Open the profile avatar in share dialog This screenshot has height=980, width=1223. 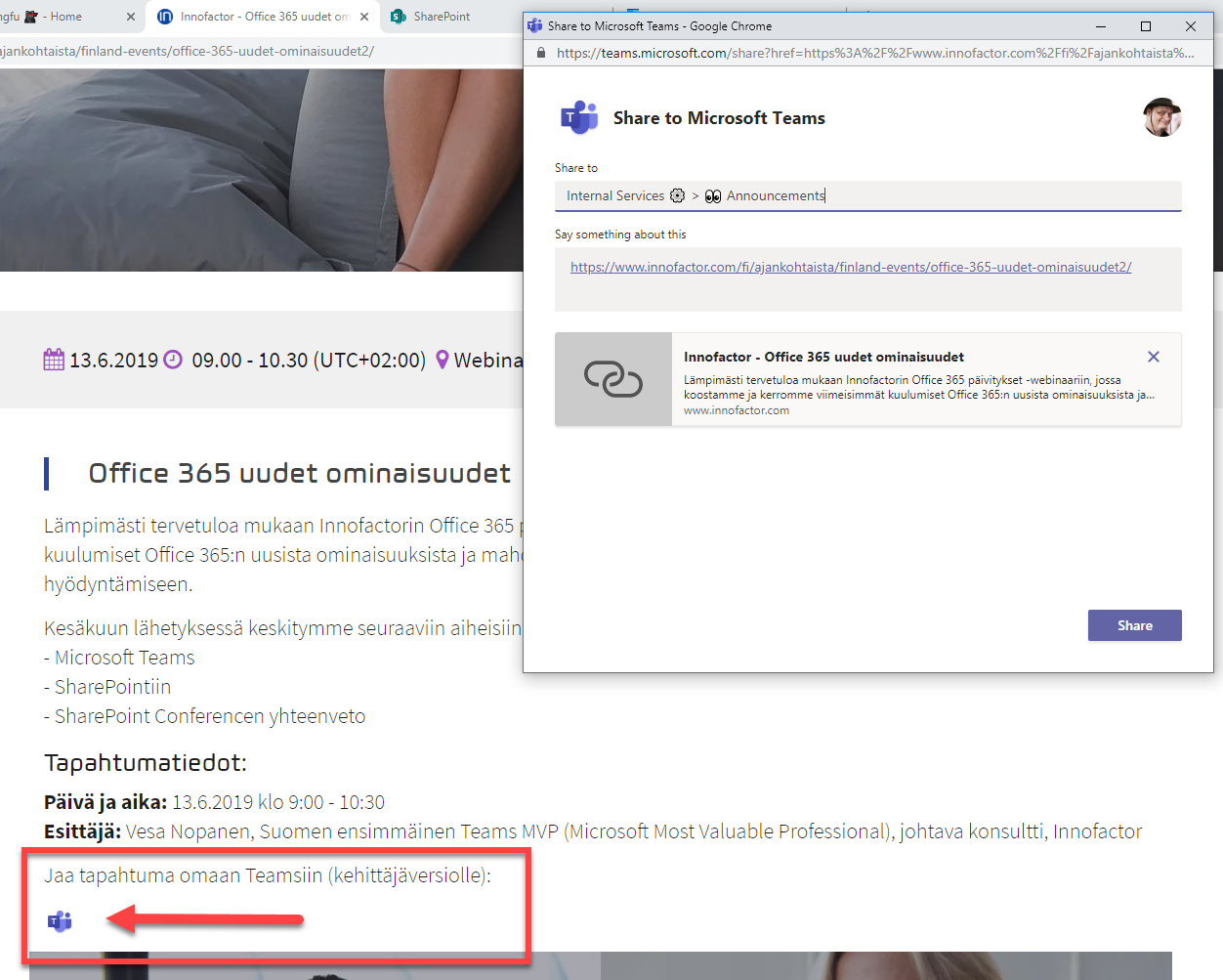point(1161,117)
